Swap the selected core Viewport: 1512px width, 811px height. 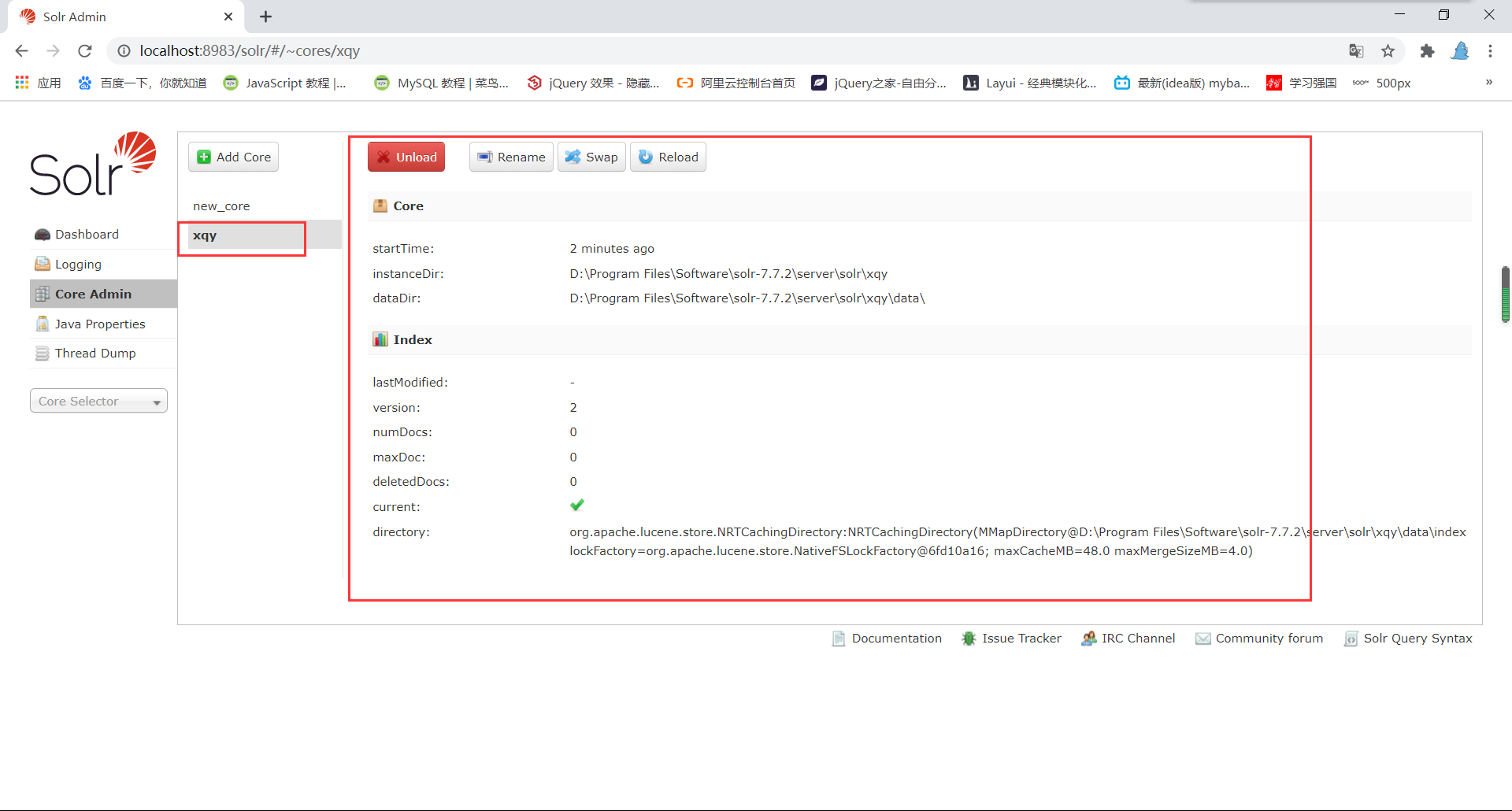(591, 157)
